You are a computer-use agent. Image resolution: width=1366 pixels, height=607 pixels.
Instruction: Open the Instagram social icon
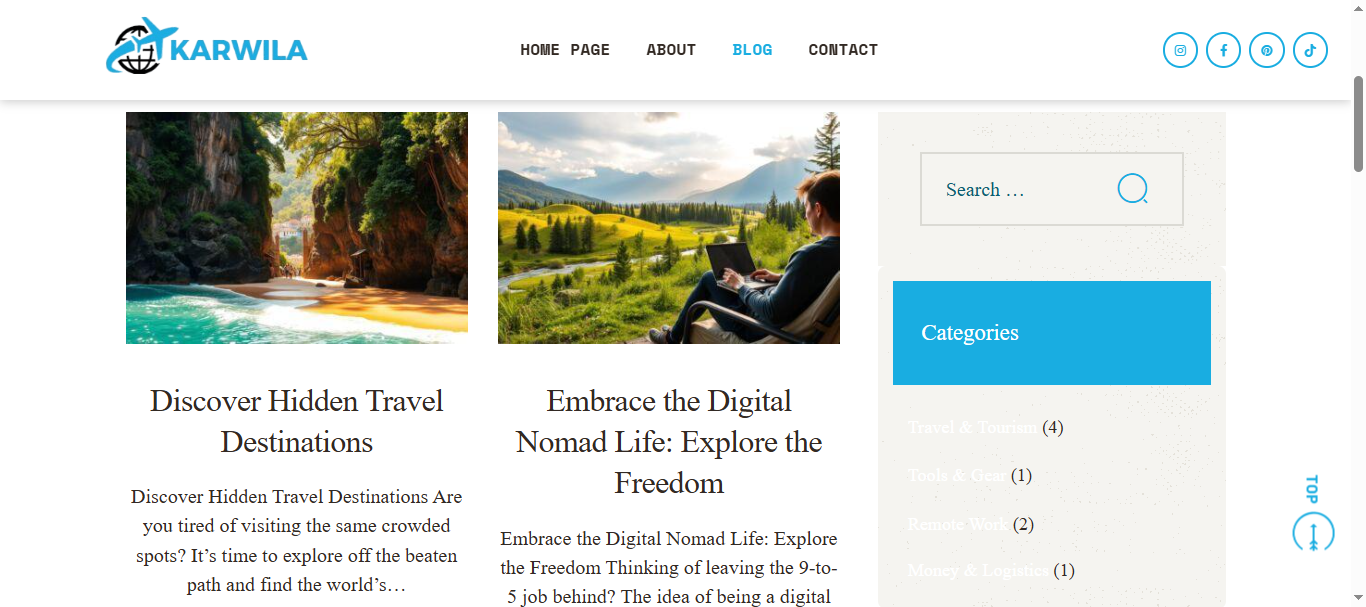tap(1180, 50)
